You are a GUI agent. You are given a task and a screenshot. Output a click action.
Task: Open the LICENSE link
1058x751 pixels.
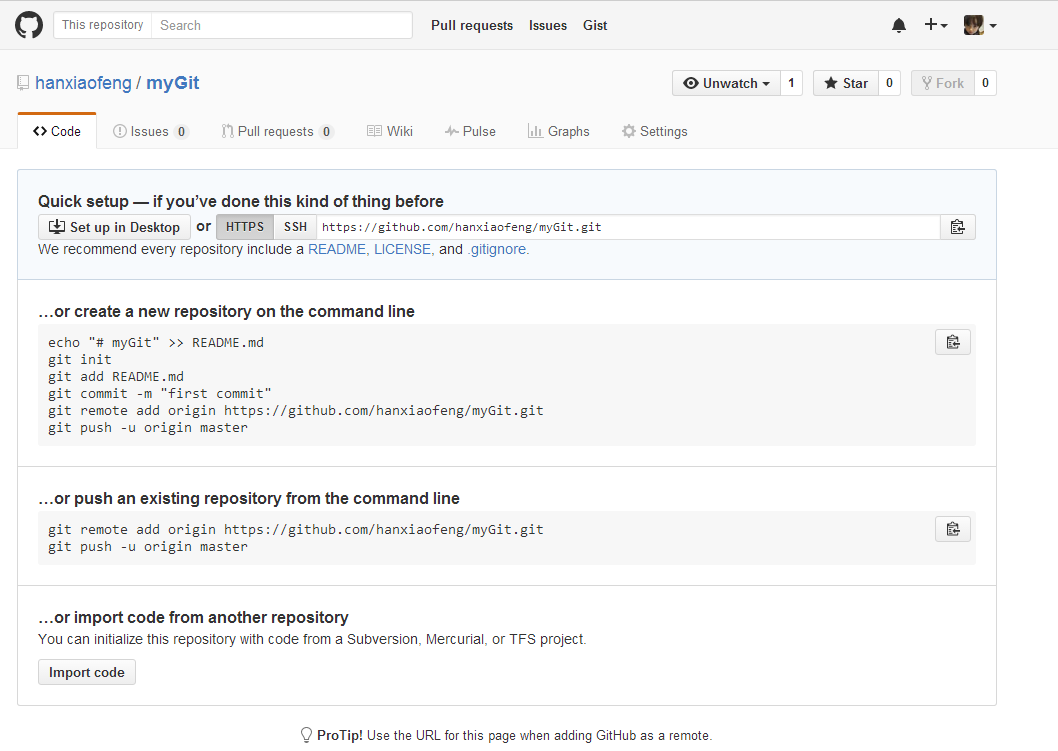pos(403,249)
